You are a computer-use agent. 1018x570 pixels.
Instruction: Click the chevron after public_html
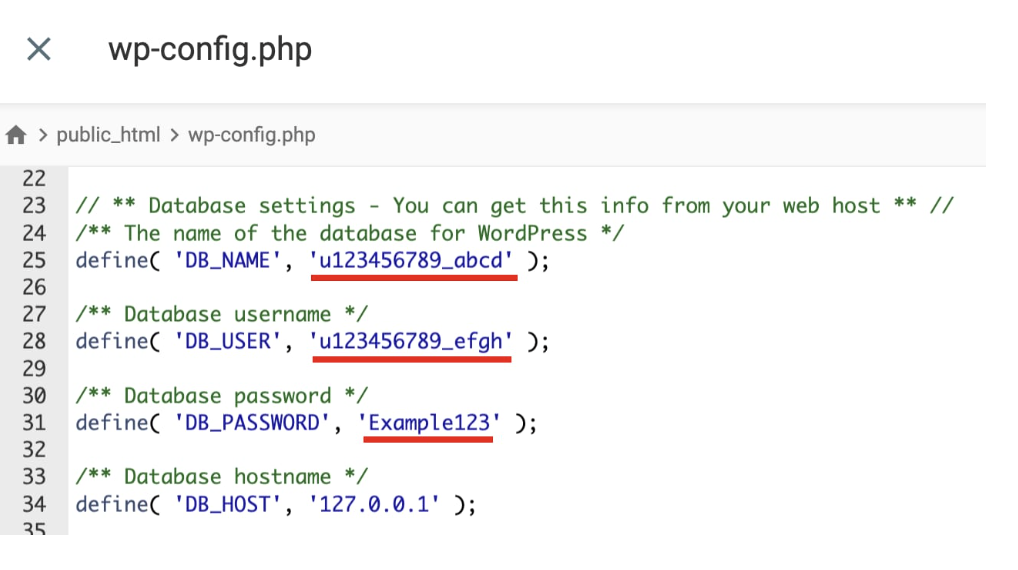coord(174,135)
